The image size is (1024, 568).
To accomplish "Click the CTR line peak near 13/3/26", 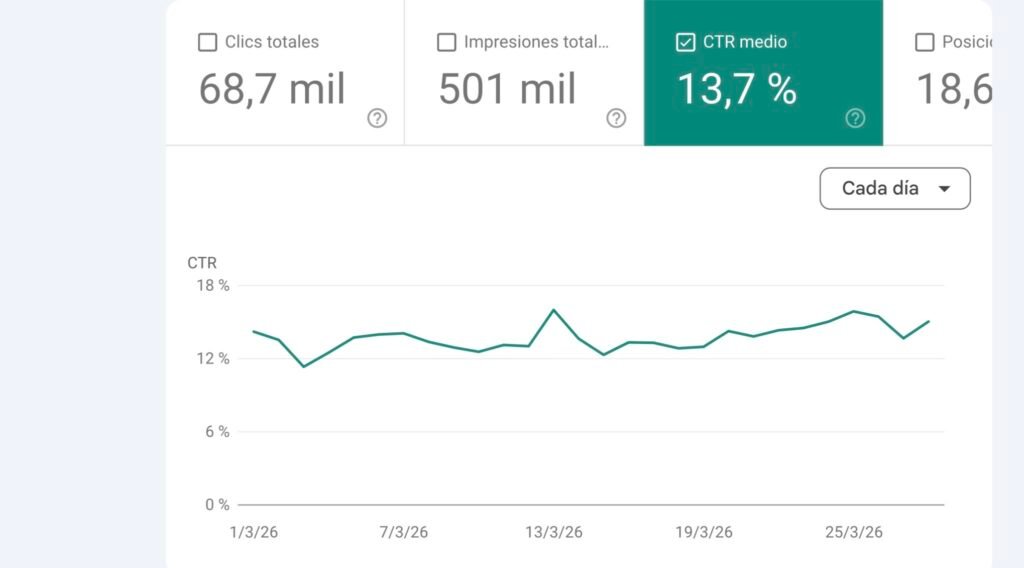I will (554, 310).
